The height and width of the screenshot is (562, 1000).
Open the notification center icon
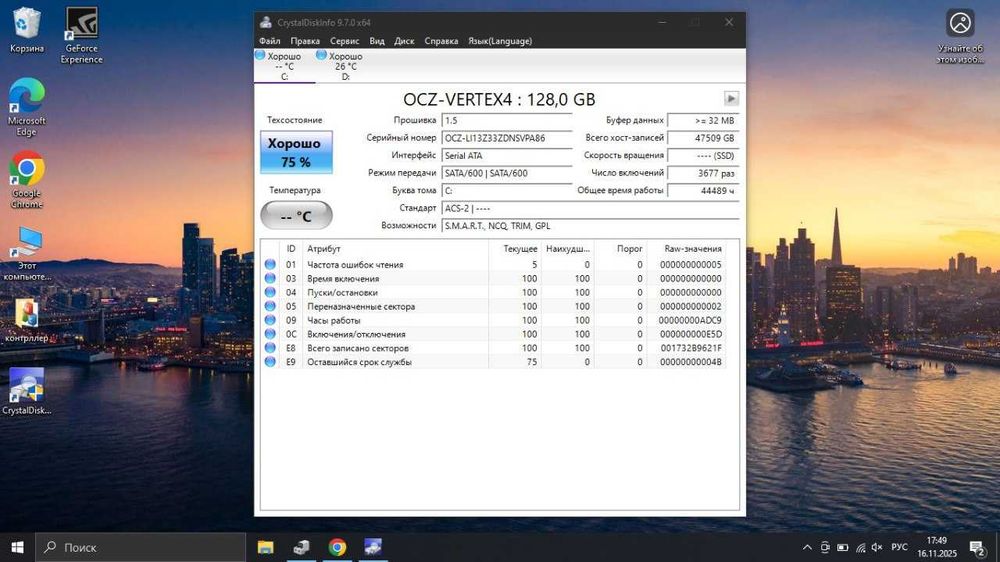click(976, 547)
